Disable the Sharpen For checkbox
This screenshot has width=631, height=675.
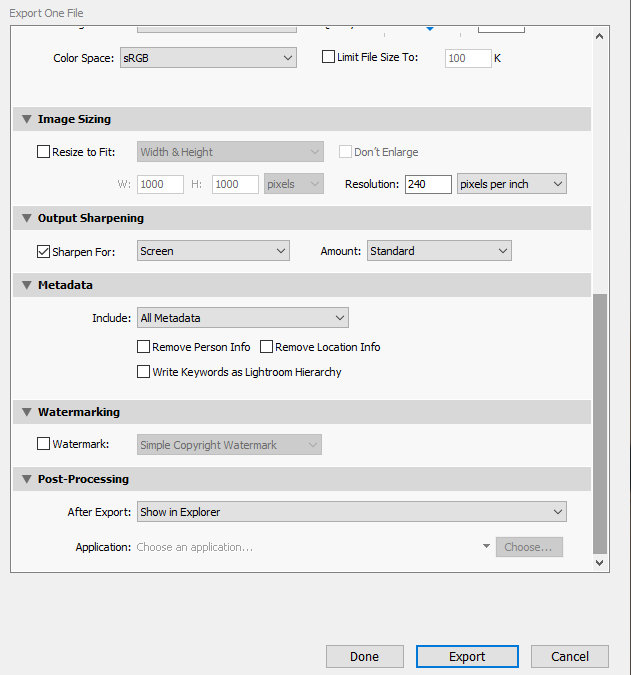point(43,251)
